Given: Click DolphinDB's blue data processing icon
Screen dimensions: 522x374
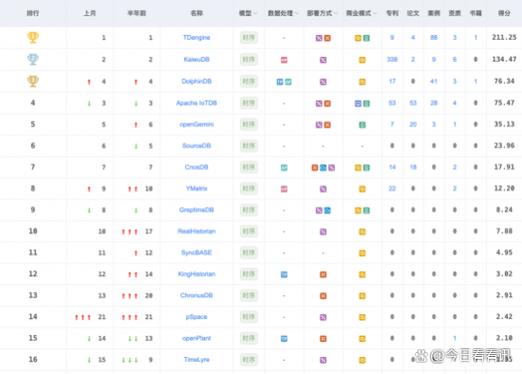Looking at the screenshot, I should click(x=280, y=82).
